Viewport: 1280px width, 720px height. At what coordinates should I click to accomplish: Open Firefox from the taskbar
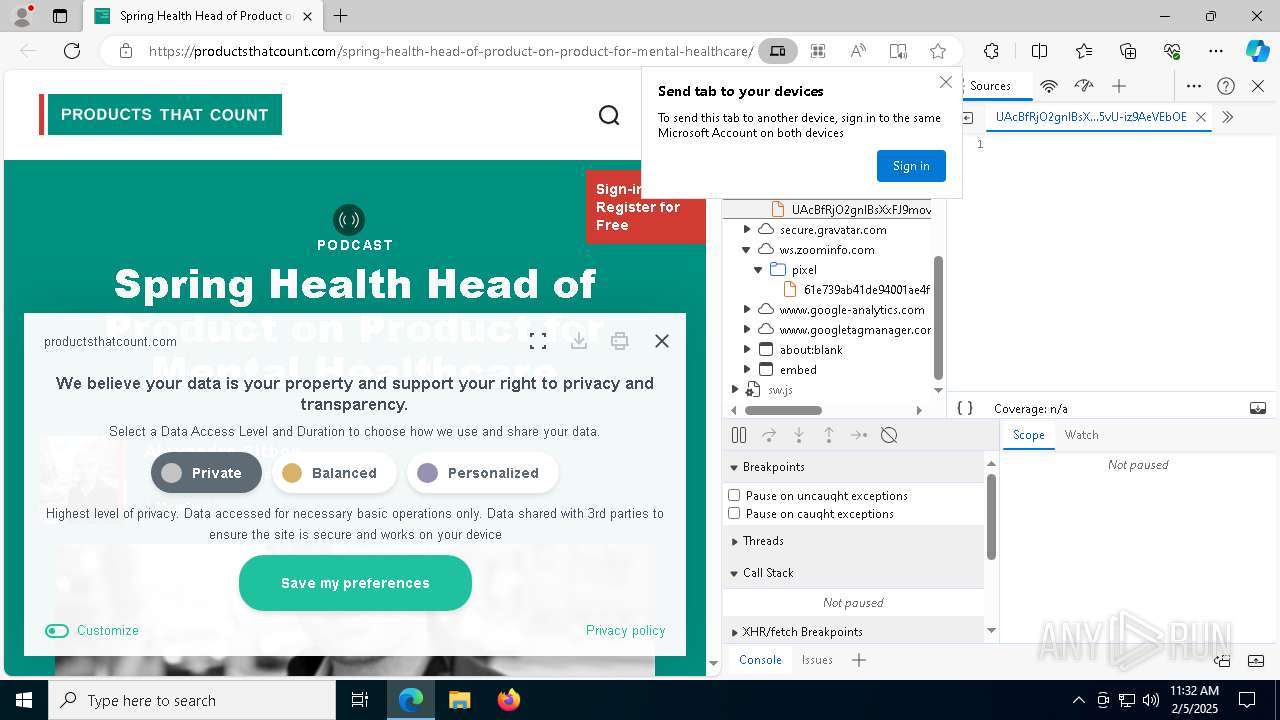(x=508, y=700)
